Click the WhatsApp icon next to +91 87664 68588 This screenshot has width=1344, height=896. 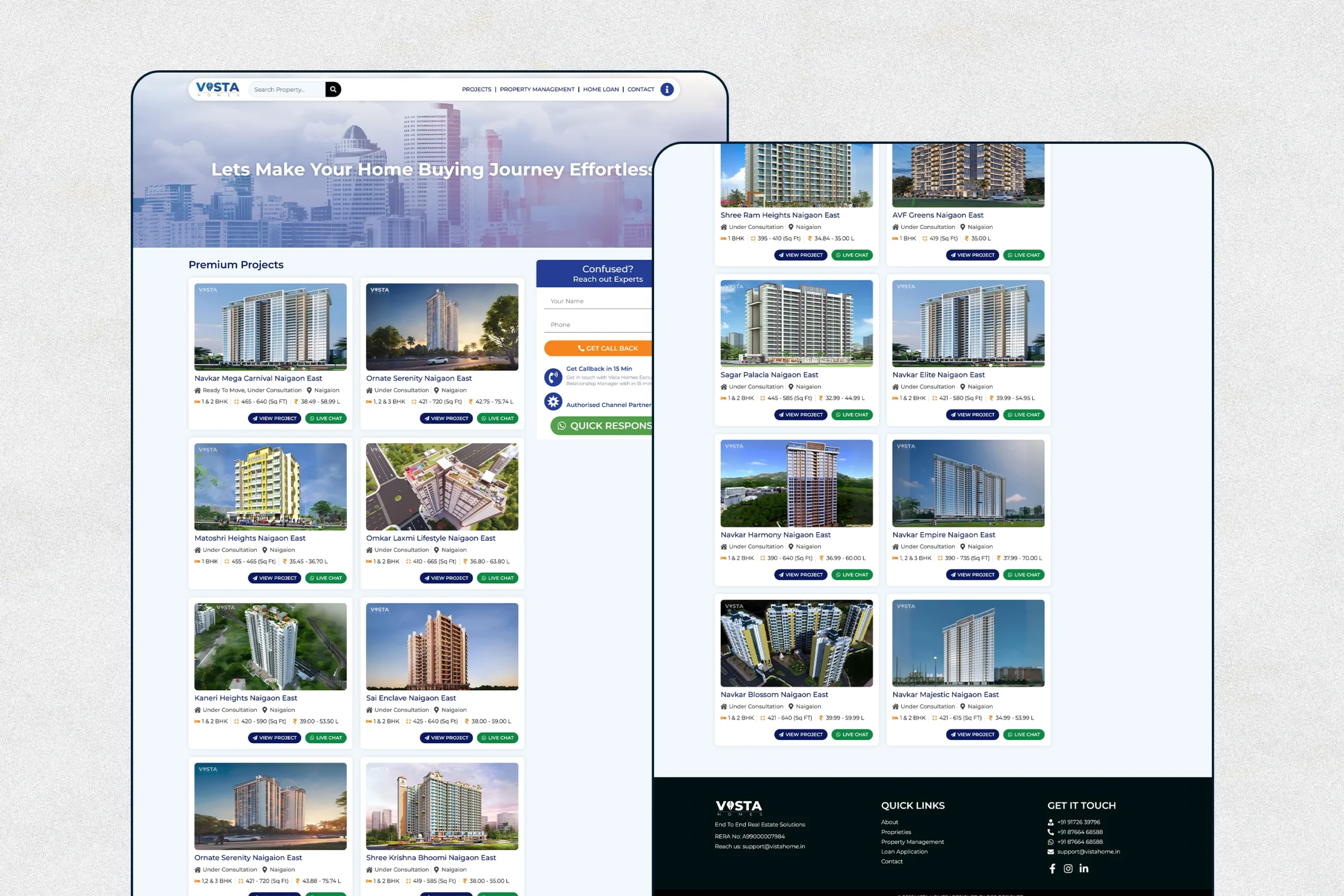1052,842
